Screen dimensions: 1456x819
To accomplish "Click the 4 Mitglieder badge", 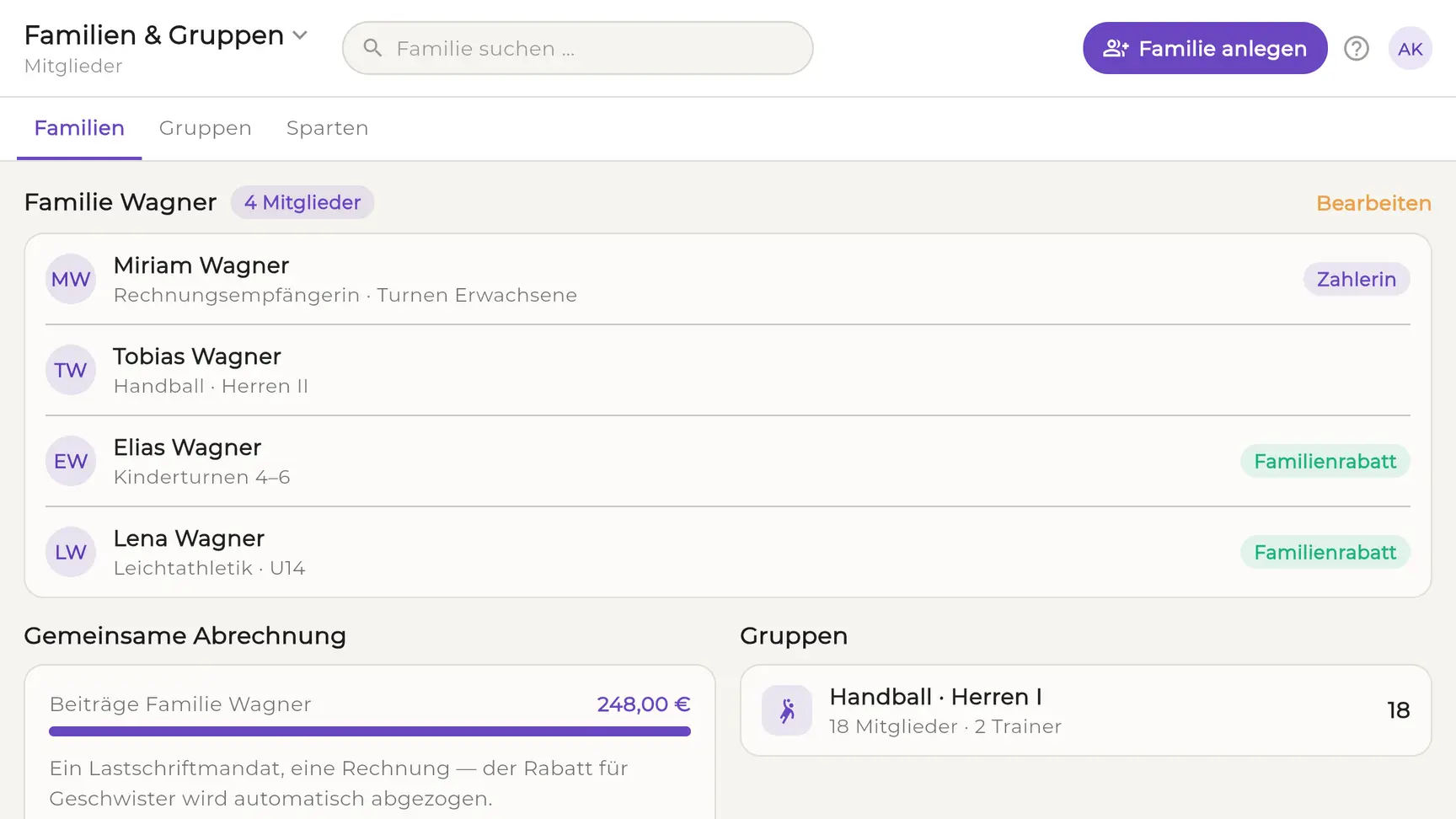I will point(302,202).
